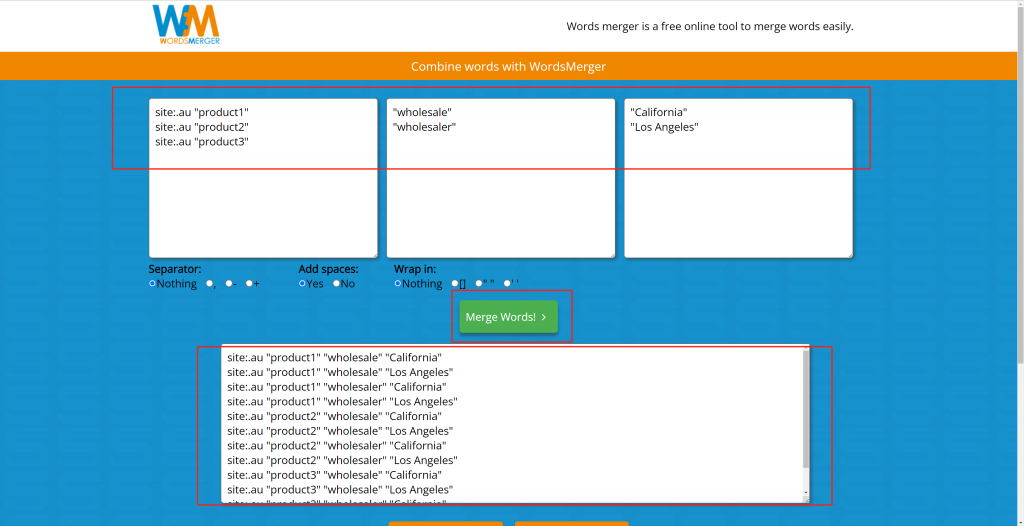The width and height of the screenshot is (1024, 526).
Task: Click the WordsMerger logo
Action: tap(186, 25)
